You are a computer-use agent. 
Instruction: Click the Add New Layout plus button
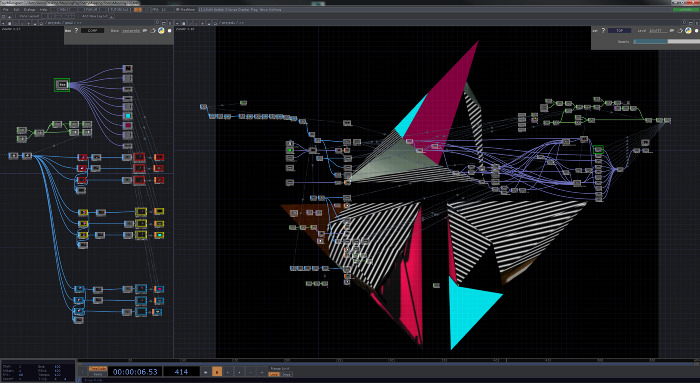point(111,17)
